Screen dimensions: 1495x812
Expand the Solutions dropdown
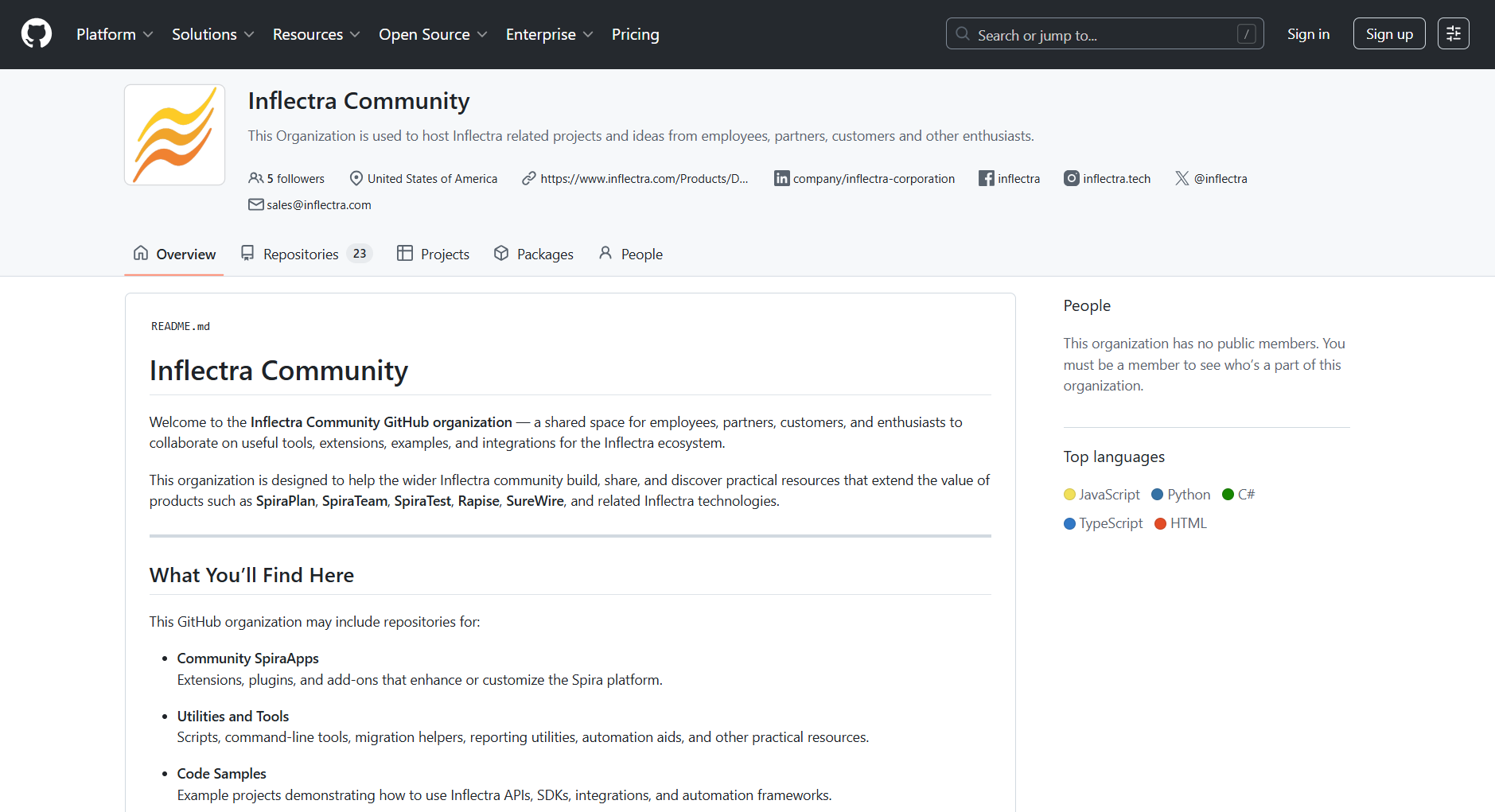point(213,34)
